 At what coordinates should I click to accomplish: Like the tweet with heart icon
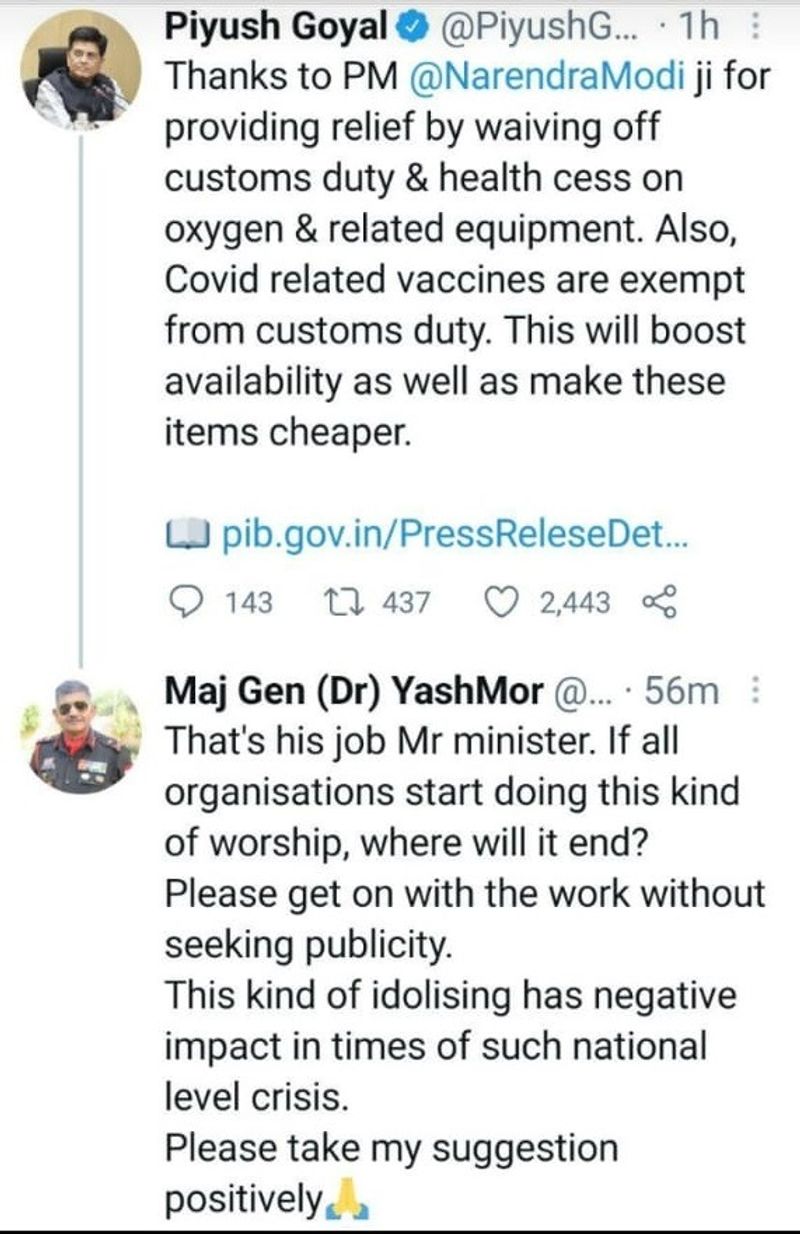pyautogui.click(x=498, y=601)
